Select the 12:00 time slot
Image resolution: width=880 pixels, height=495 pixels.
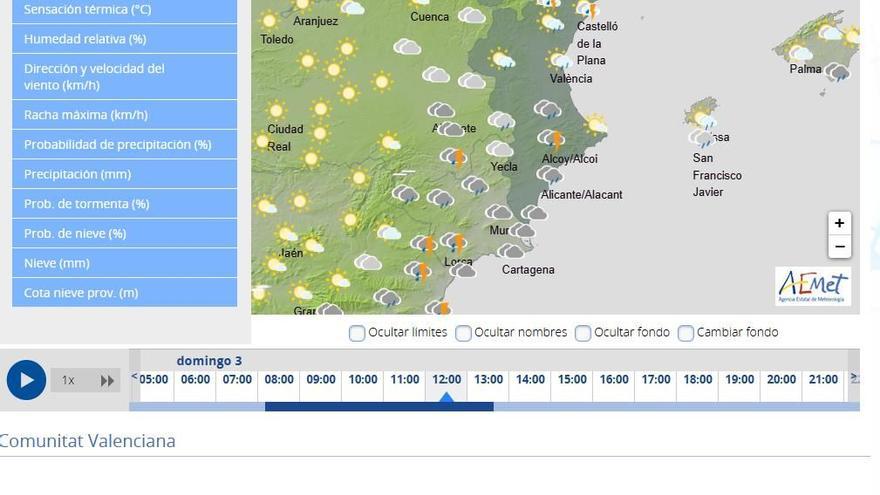(x=447, y=379)
